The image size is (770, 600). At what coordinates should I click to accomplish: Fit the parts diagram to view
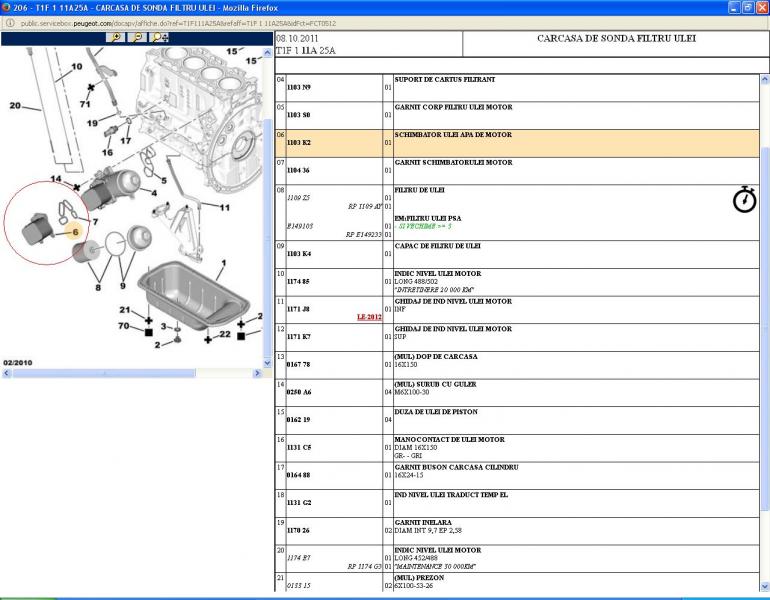click(159, 37)
